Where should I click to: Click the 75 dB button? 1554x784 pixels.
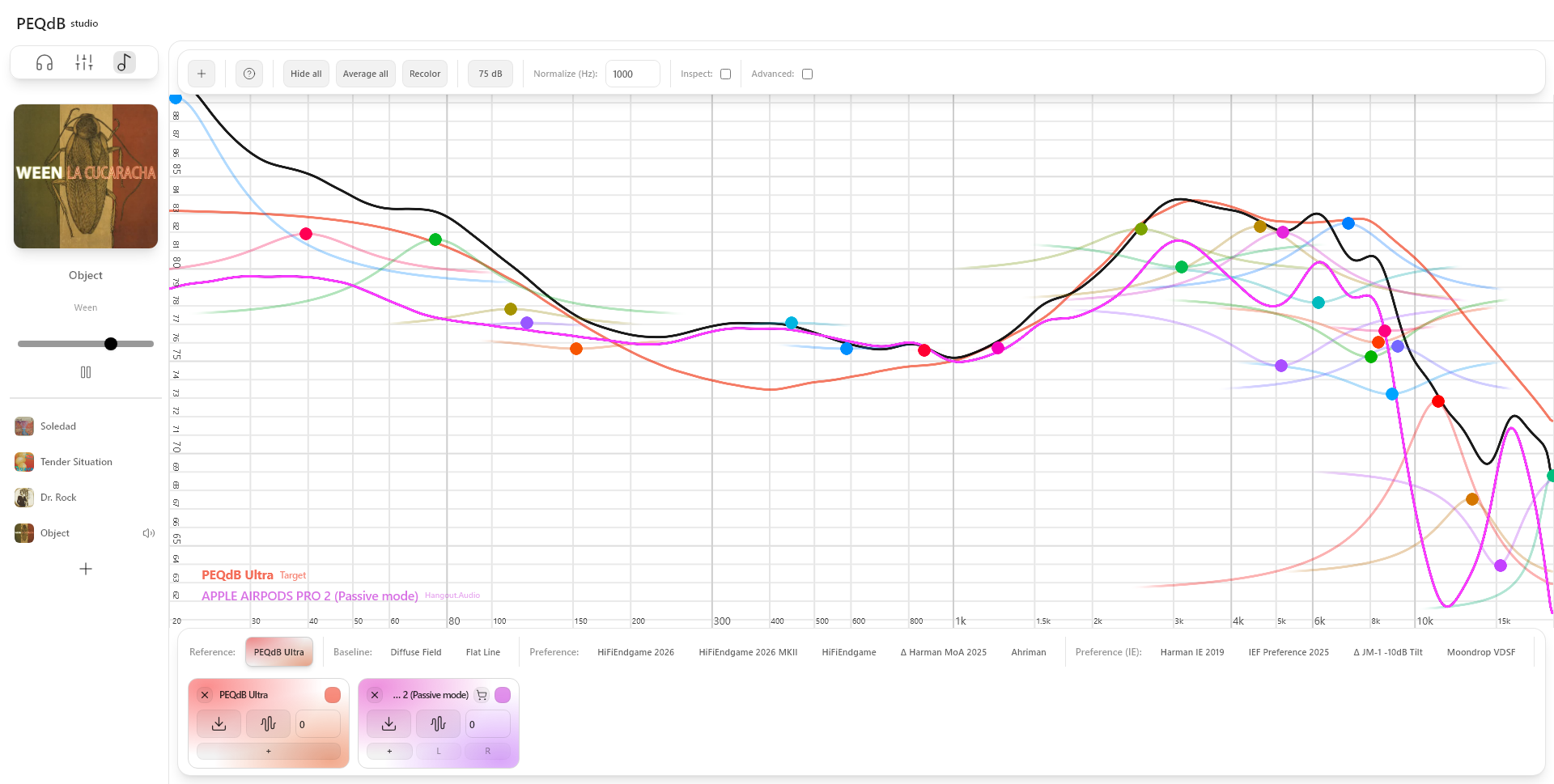tap(490, 74)
